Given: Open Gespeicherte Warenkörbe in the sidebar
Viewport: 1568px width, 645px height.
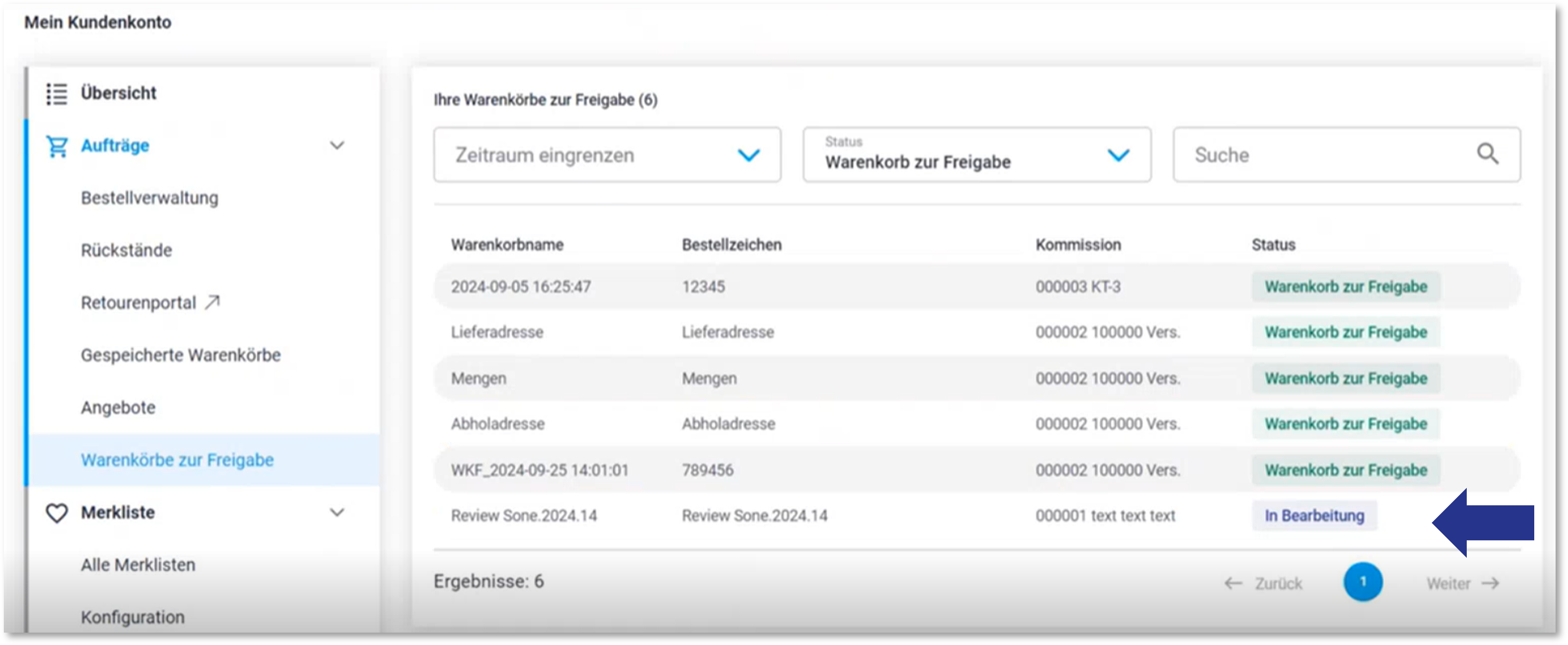Looking at the screenshot, I should click(181, 355).
